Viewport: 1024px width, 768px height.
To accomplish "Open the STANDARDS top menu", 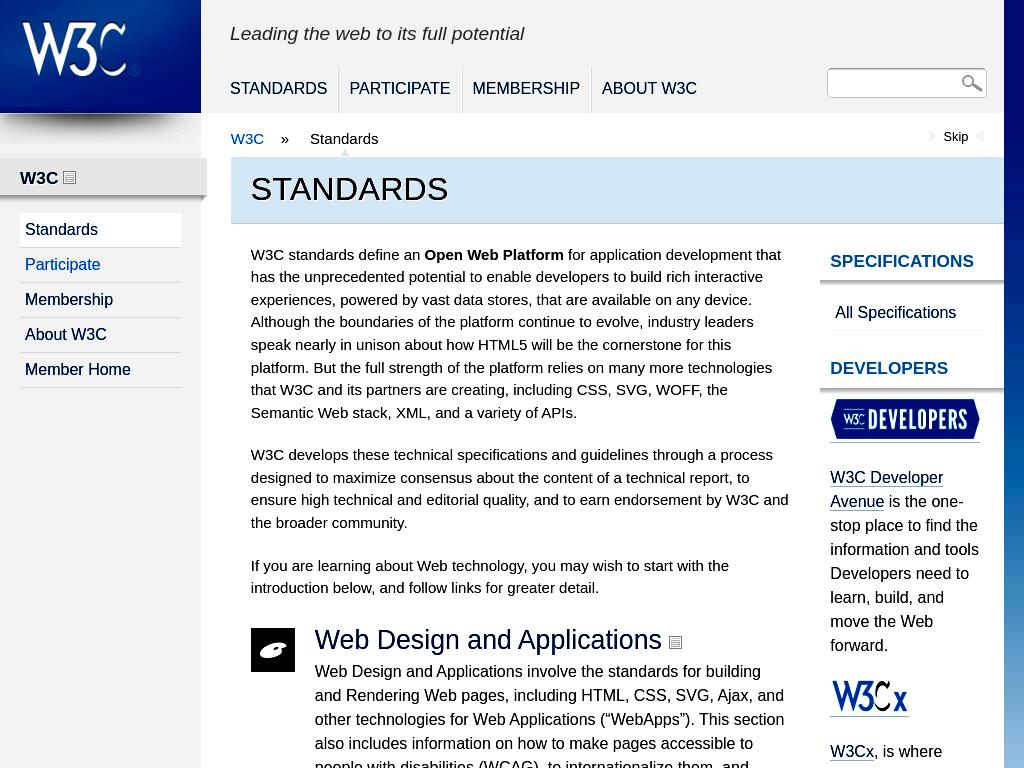I will 278,88.
